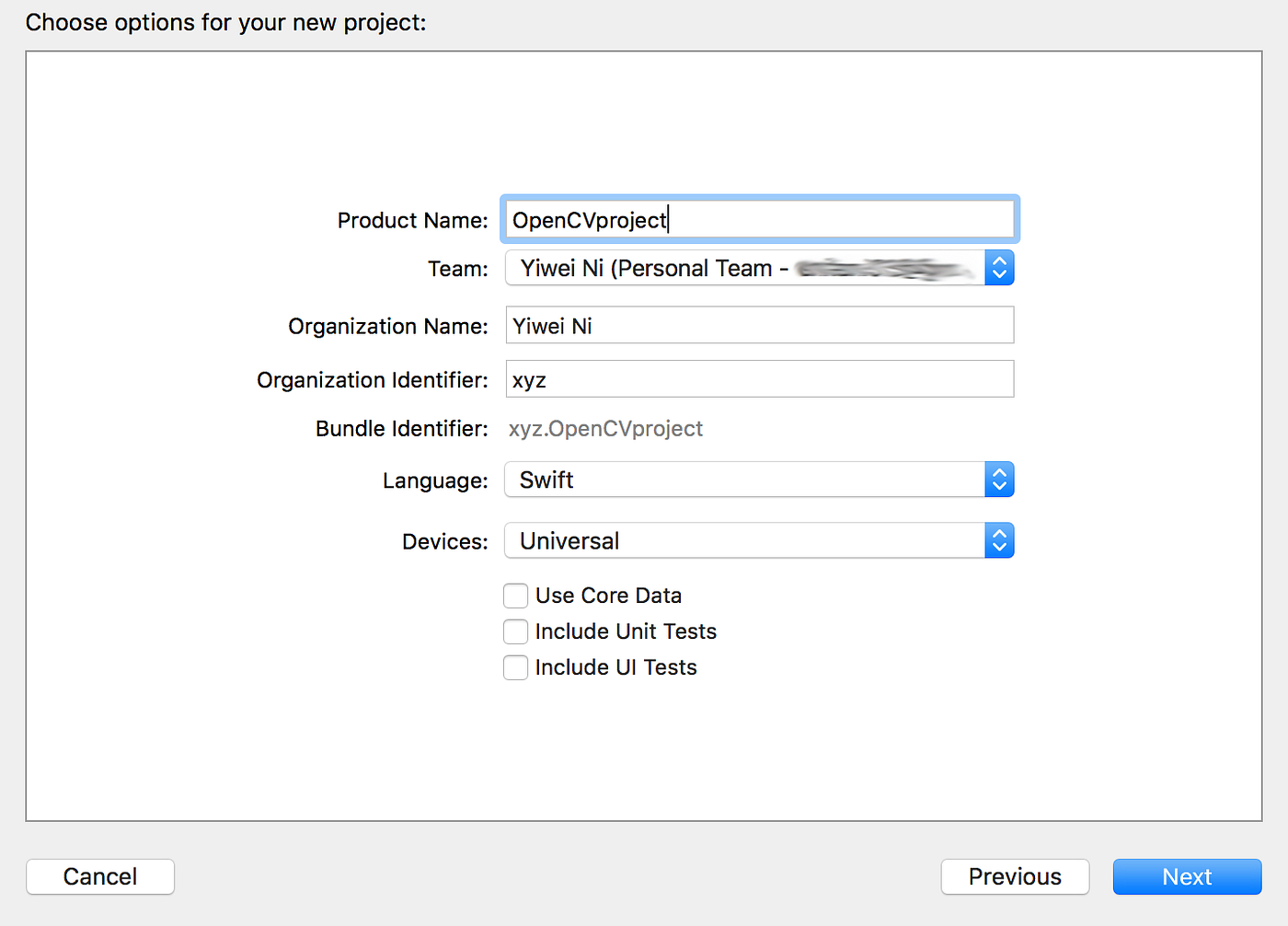The height and width of the screenshot is (926, 1288).
Task: Click the blue chevron arrows beside Swift
Action: 999,480
